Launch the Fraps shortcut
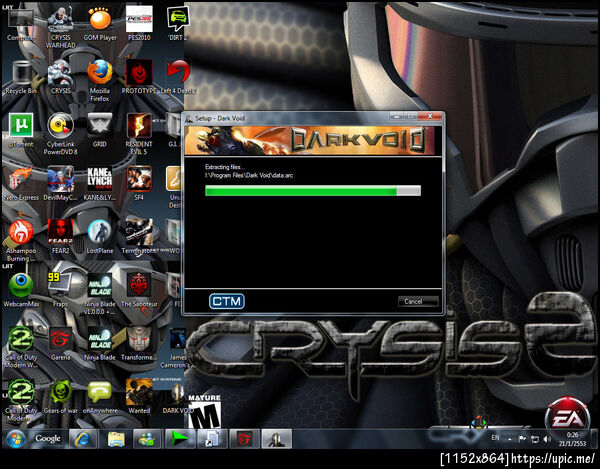Image resolution: width=600 pixels, height=469 pixels. click(x=60, y=291)
